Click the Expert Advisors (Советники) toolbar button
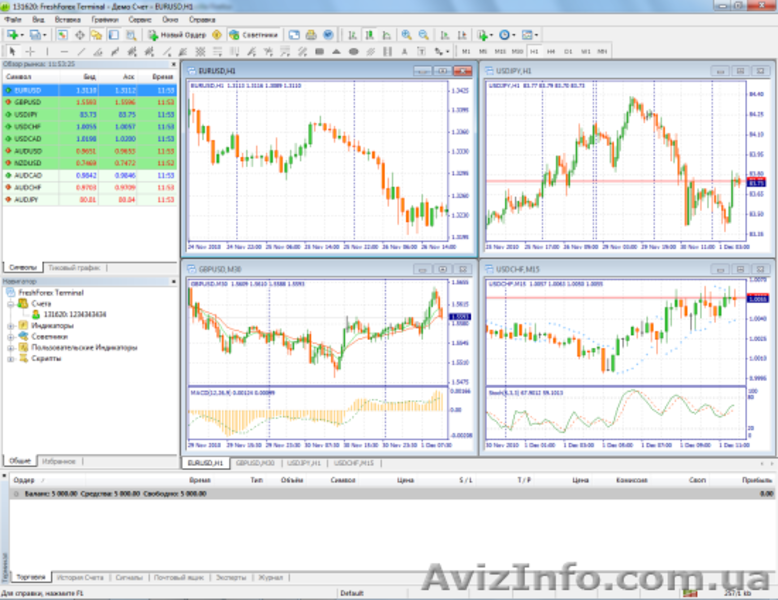The image size is (778, 600). coord(253,34)
